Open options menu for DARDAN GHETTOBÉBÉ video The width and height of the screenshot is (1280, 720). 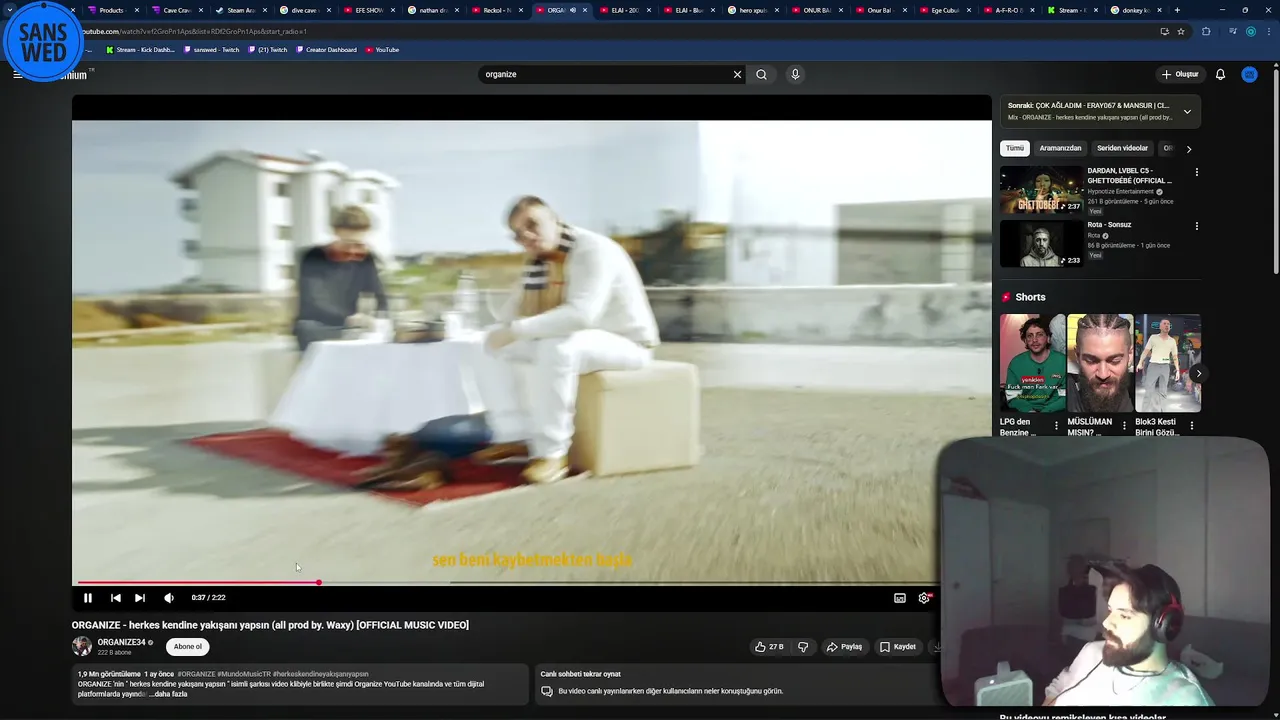[1196, 172]
